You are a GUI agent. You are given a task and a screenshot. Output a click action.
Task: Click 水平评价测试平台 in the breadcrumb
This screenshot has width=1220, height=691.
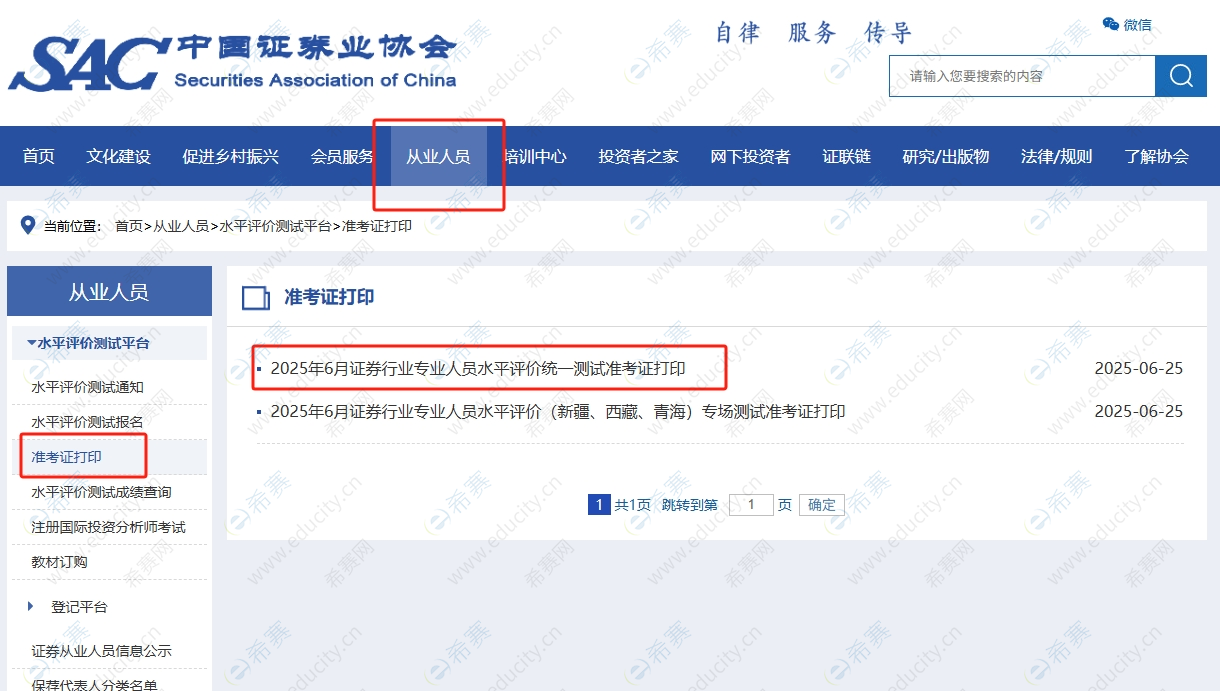click(x=275, y=226)
